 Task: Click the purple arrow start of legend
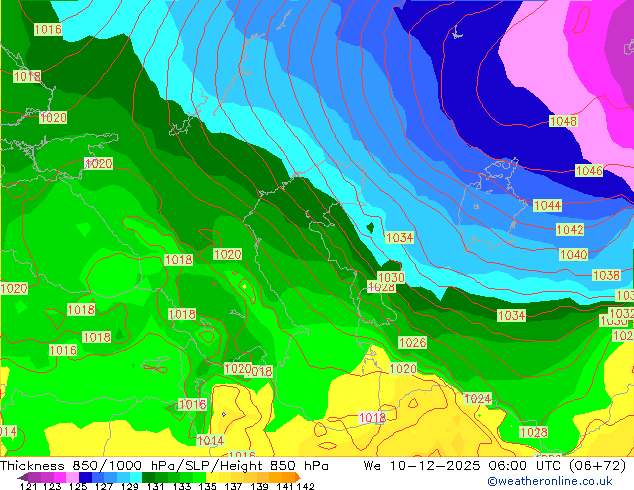pyautogui.click(x=23, y=477)
